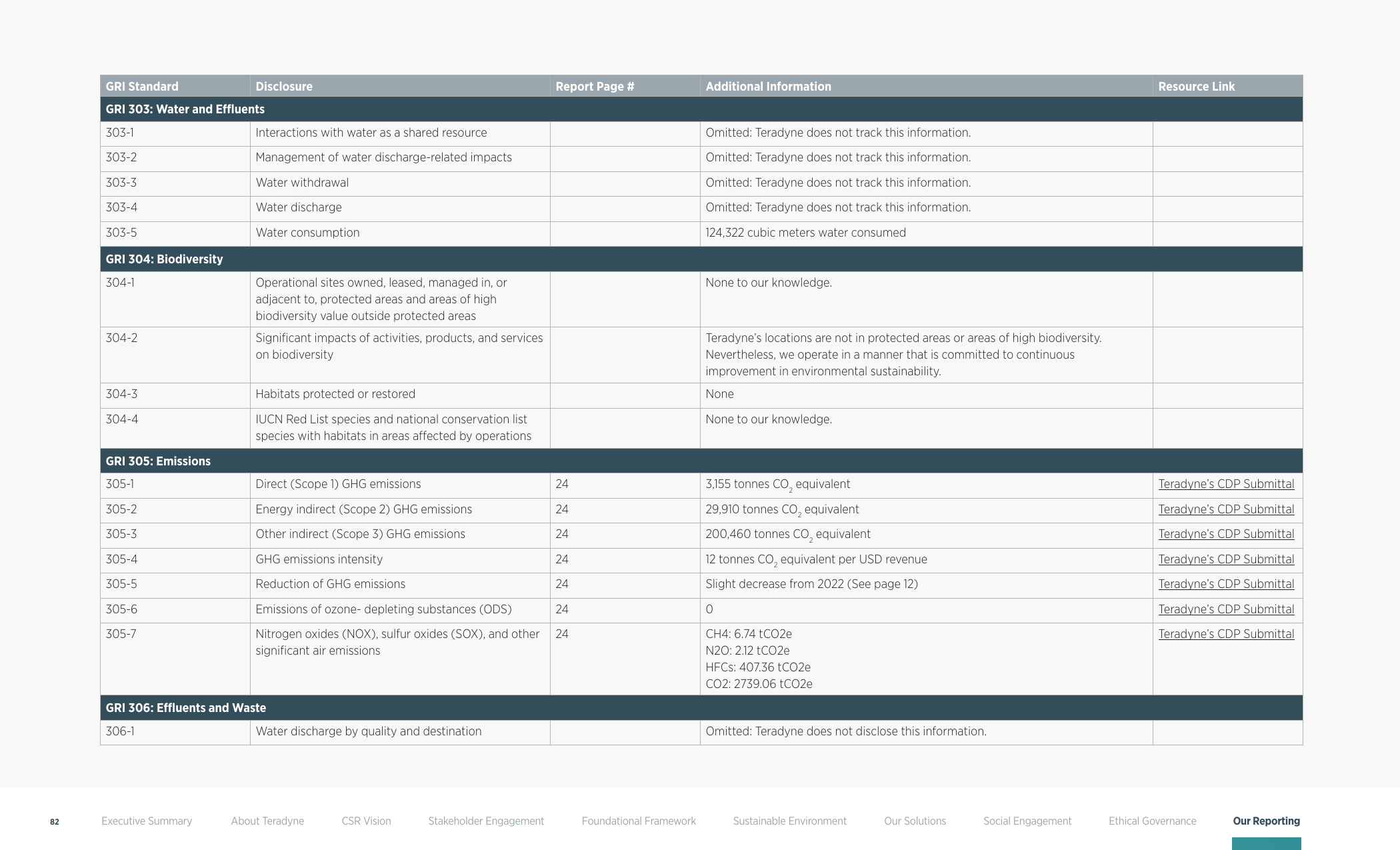Click 'GHG emissions intensity' disclosure cell

click(400, 561)
